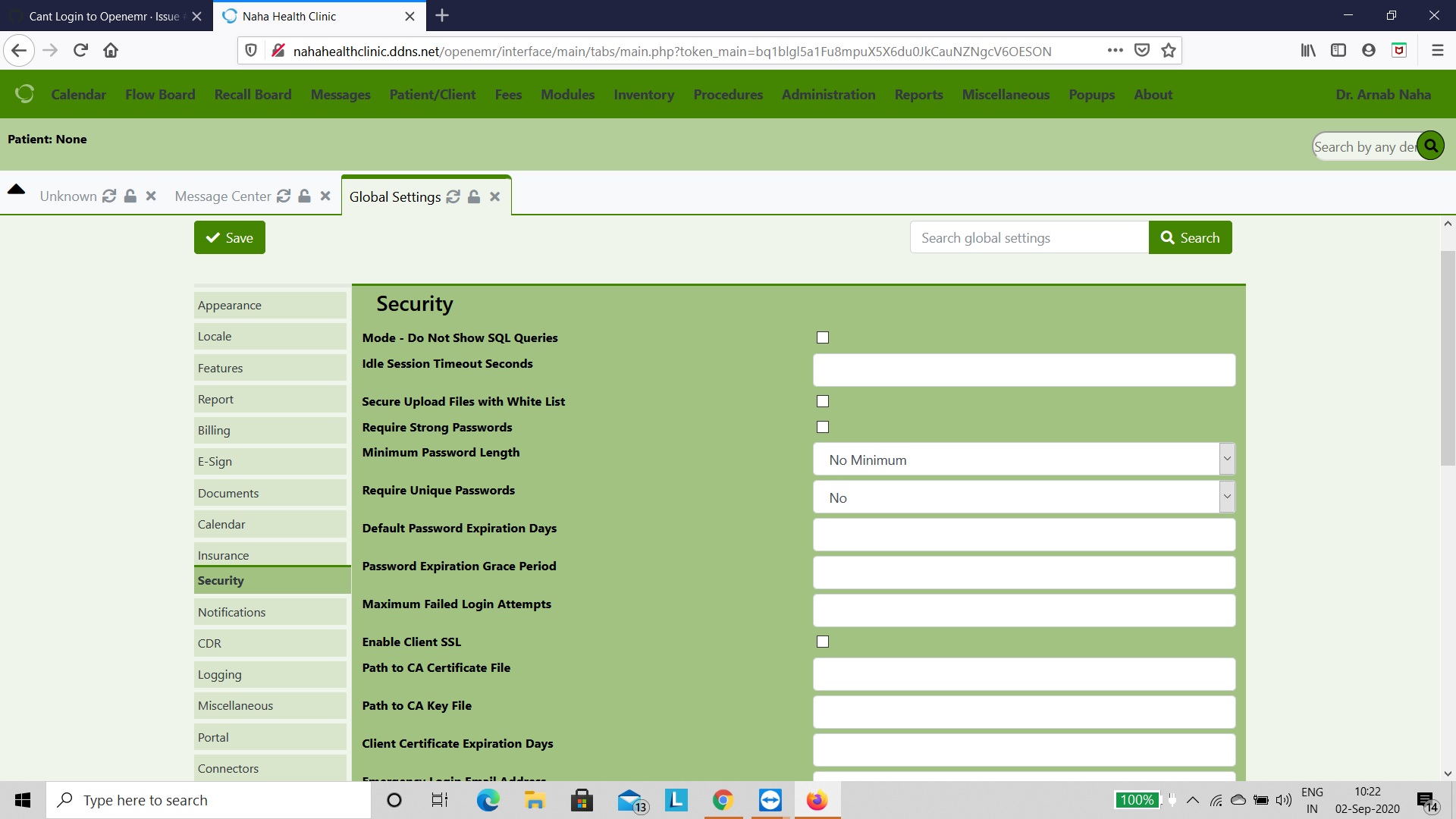Click the bookmark star in the address bar
Image resolution: width=1456 pixels, height=819 pixels.
[1169, 50]
